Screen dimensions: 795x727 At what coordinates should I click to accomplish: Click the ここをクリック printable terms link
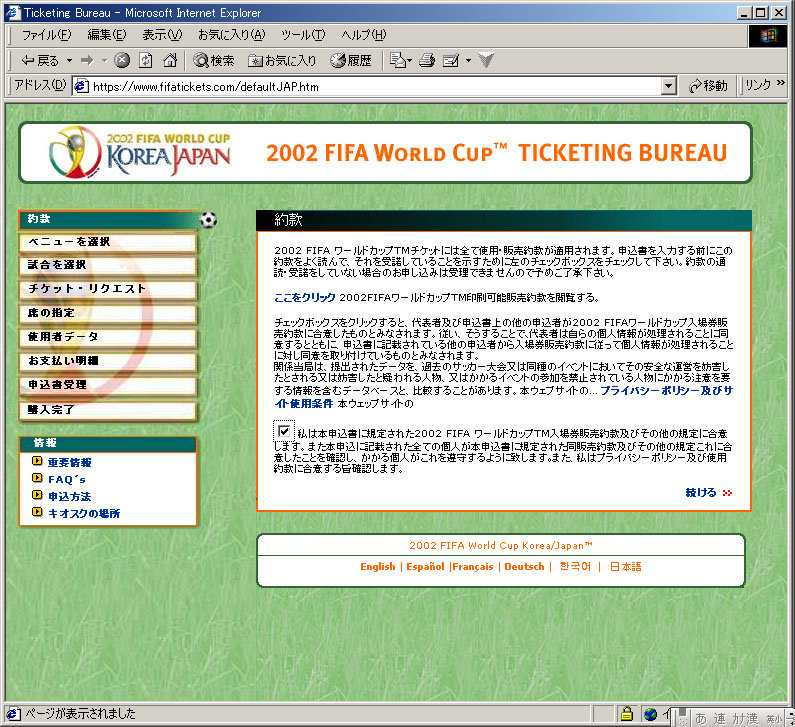coord(304,298)
